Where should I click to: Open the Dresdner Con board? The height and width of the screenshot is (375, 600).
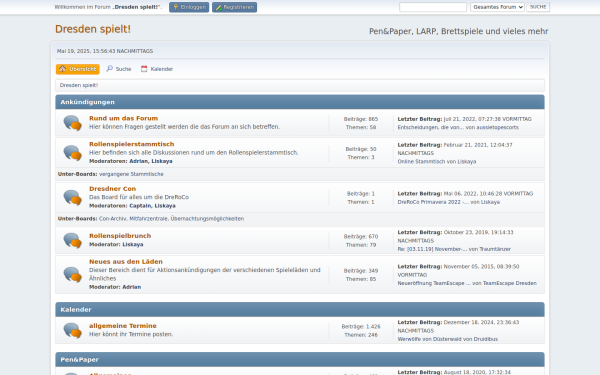point(112,189)
